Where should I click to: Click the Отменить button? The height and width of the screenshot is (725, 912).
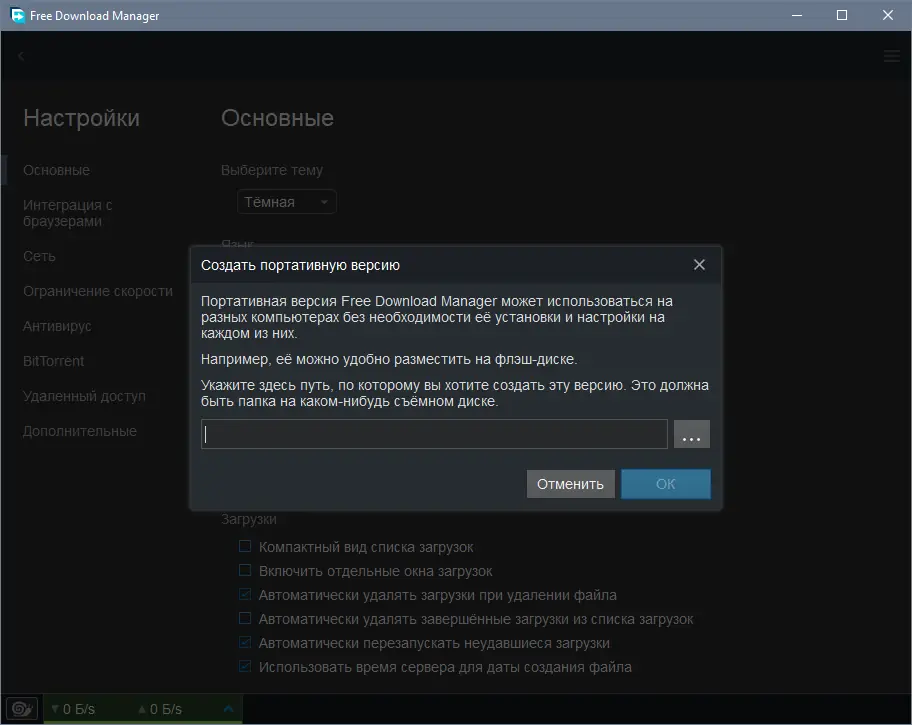coord(570,484)
